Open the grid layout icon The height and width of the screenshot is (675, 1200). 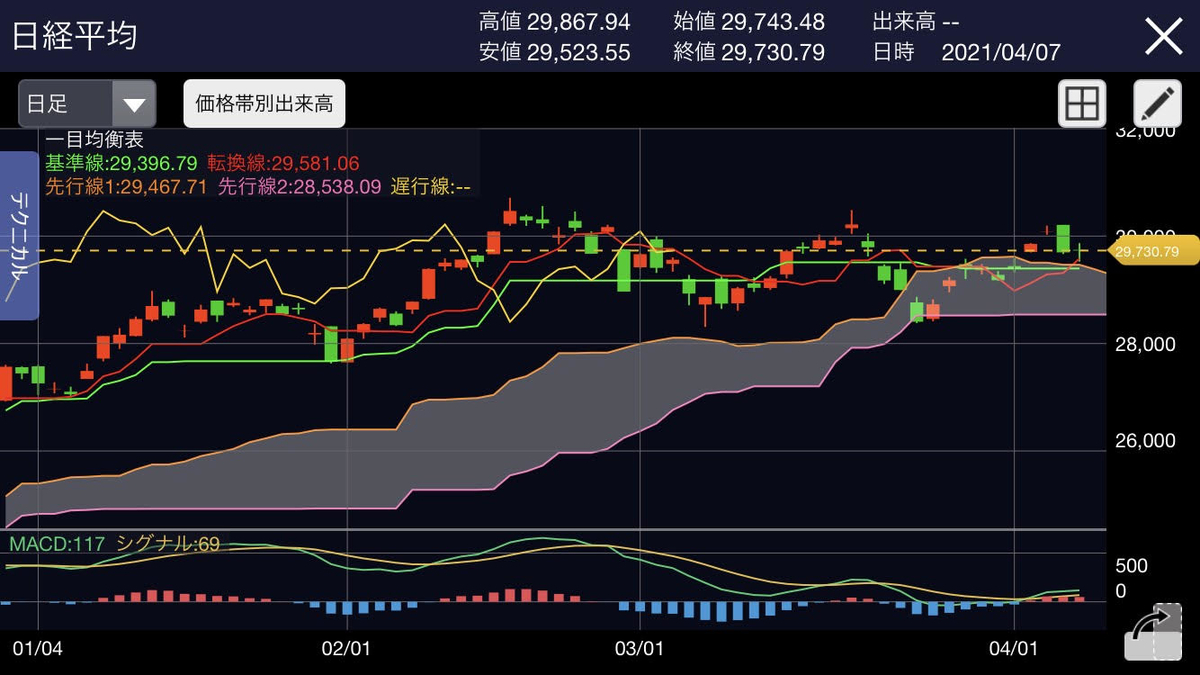click(x=1082, y=104)
